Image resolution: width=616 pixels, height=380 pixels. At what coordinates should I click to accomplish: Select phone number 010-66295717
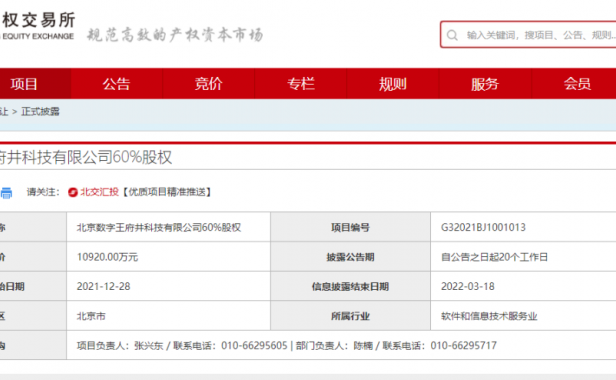[x=464, y=345]
